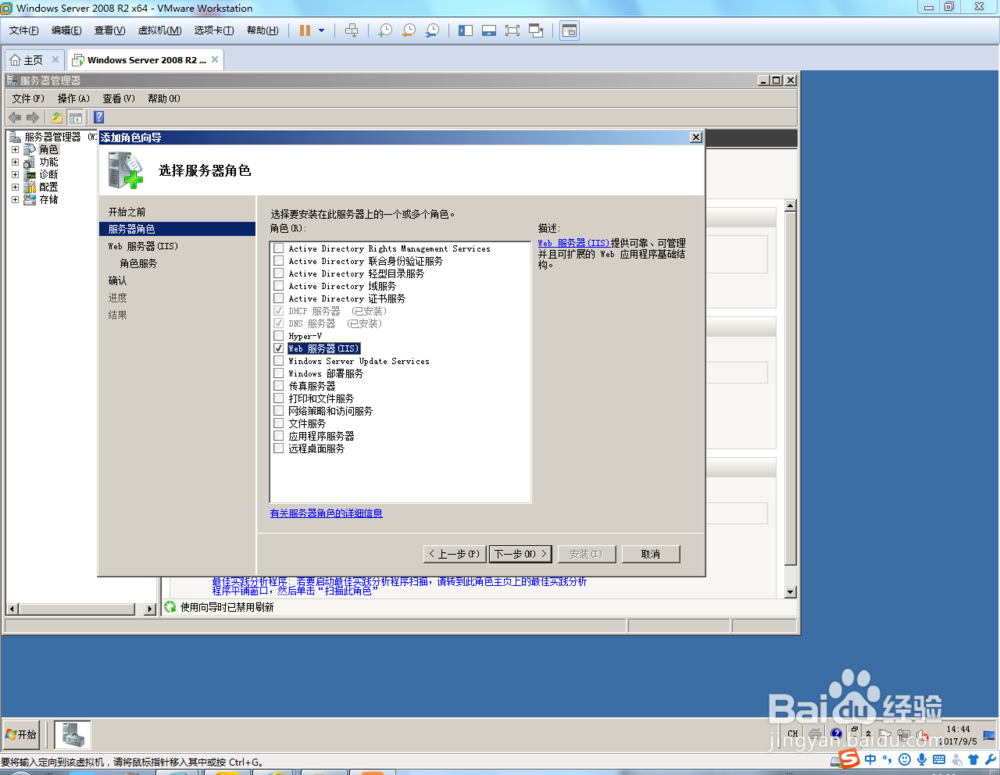Check Windows Server Update Services role

click(279, 360)
